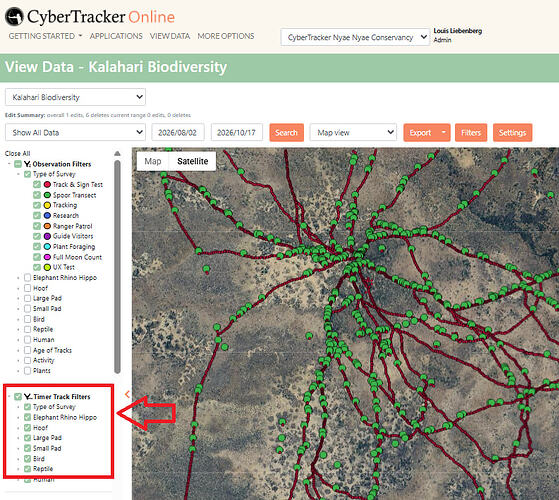This screenshot has height=500, width=559.
Task: Click the blue Research marker icon
Action: 47,216
